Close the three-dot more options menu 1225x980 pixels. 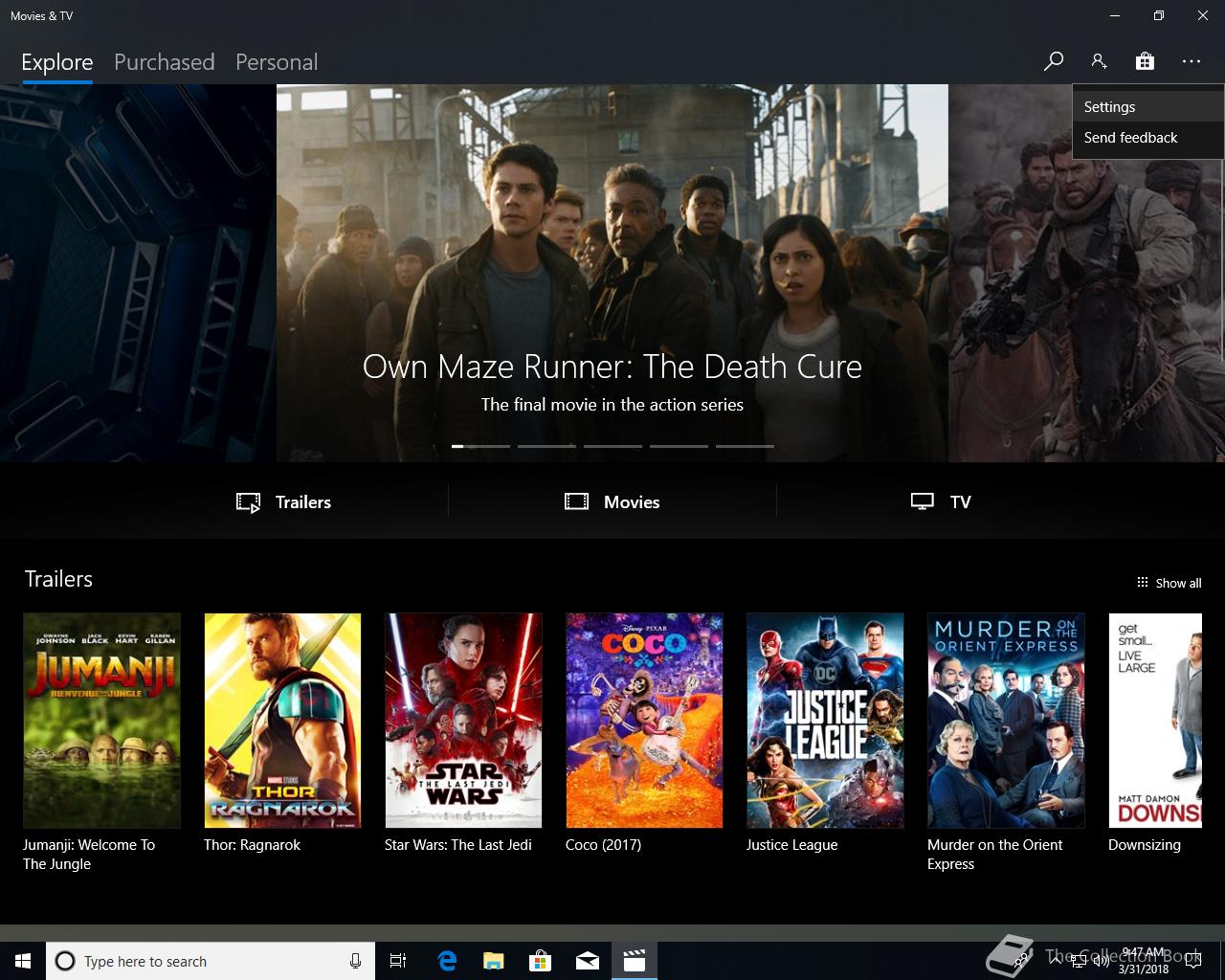1191,61
